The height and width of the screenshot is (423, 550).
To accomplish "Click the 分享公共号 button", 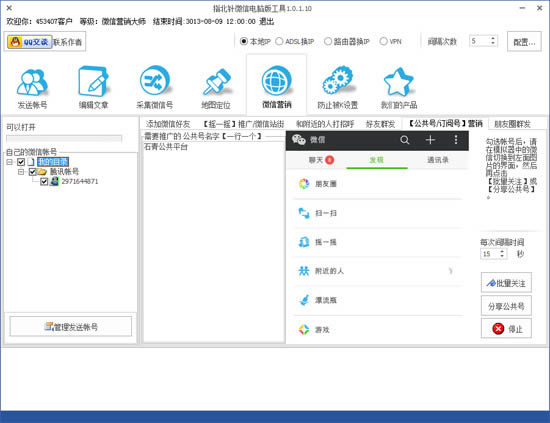I will tap(506, 306).
